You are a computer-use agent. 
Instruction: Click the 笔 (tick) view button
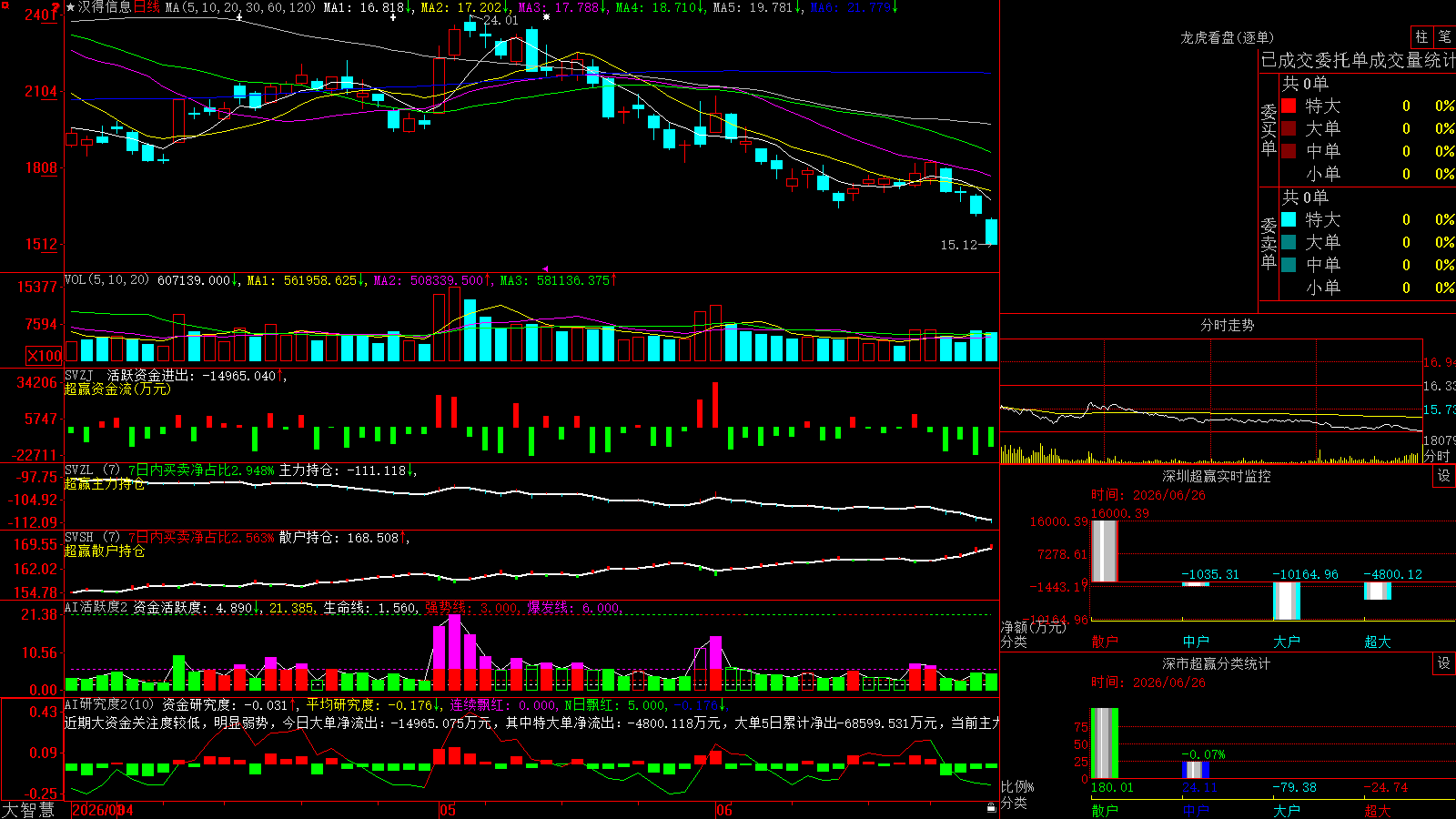point(1444,36)
